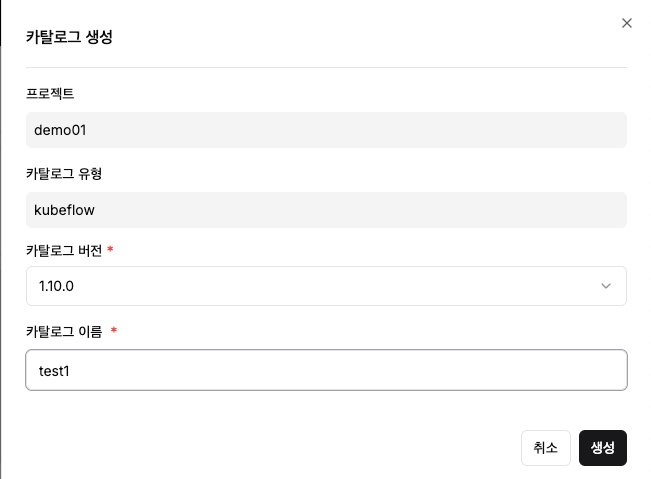The height and width of the screenshot is (479, 651).
Task: Select the 1.10.0 version value text
Action: click(x=56, y=286)
